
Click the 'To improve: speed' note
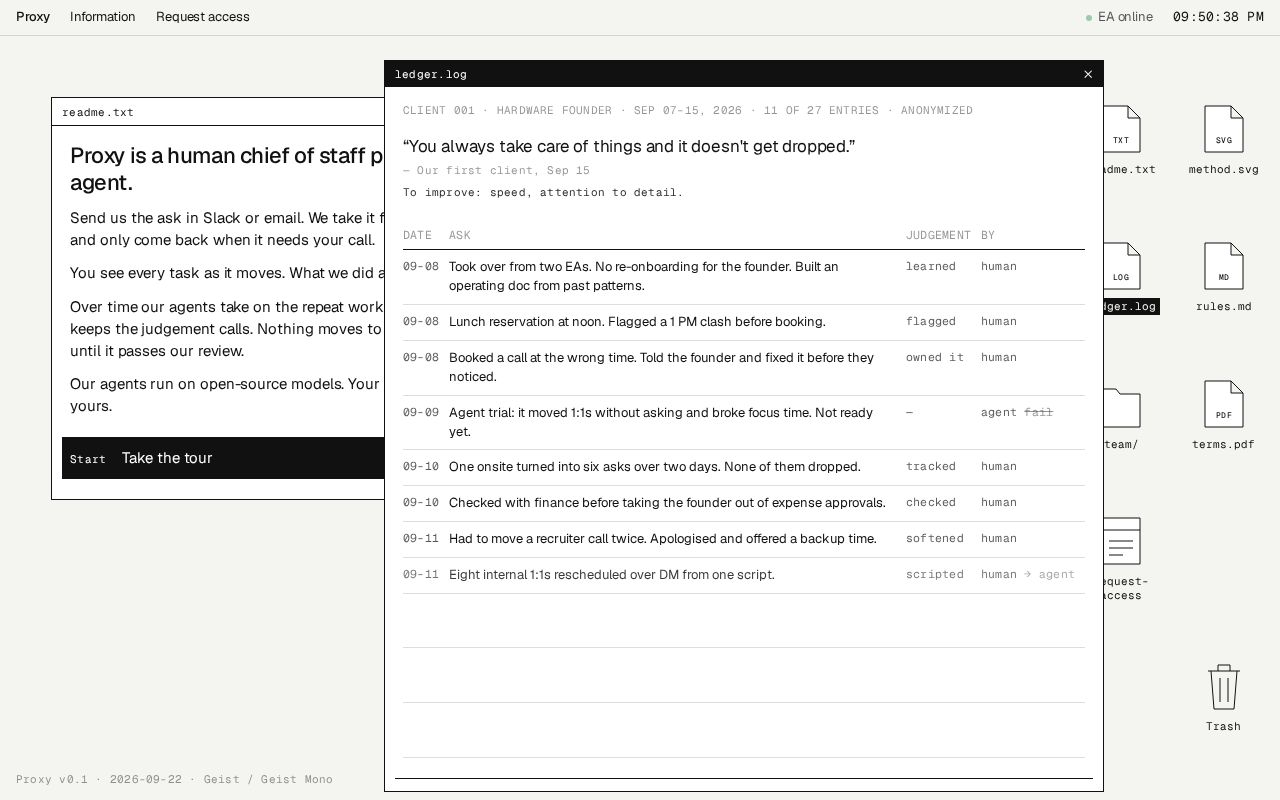[543, 193]
